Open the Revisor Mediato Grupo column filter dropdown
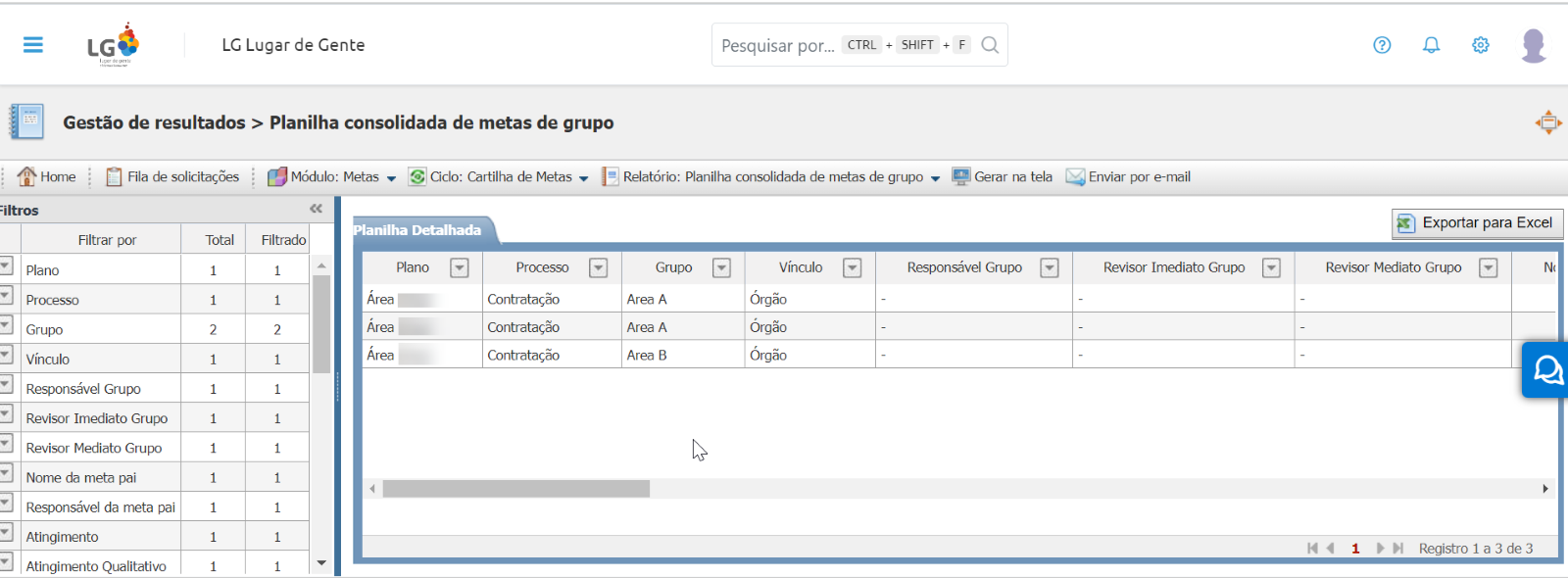The width and height of the screenshot is (1568, 578). tap(1488, 267)
